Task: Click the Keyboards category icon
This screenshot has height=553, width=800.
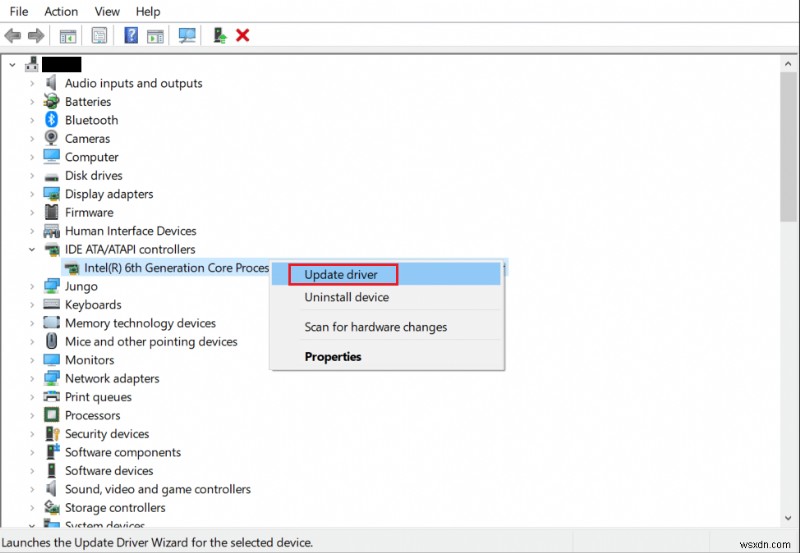Action: [x=51, y=304]
